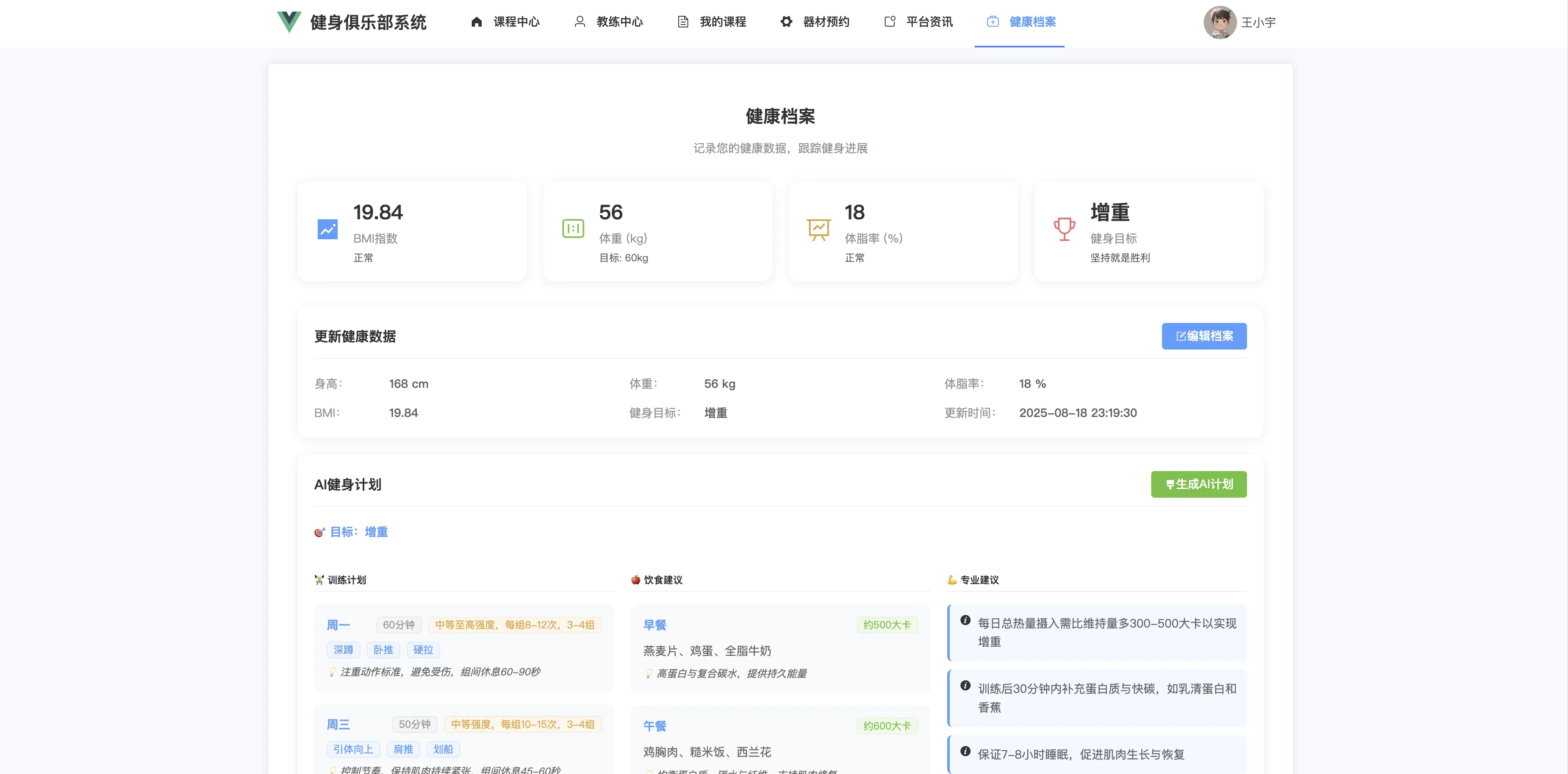
Task: Click the BMI trend chart icon
Action: (328, 229)
